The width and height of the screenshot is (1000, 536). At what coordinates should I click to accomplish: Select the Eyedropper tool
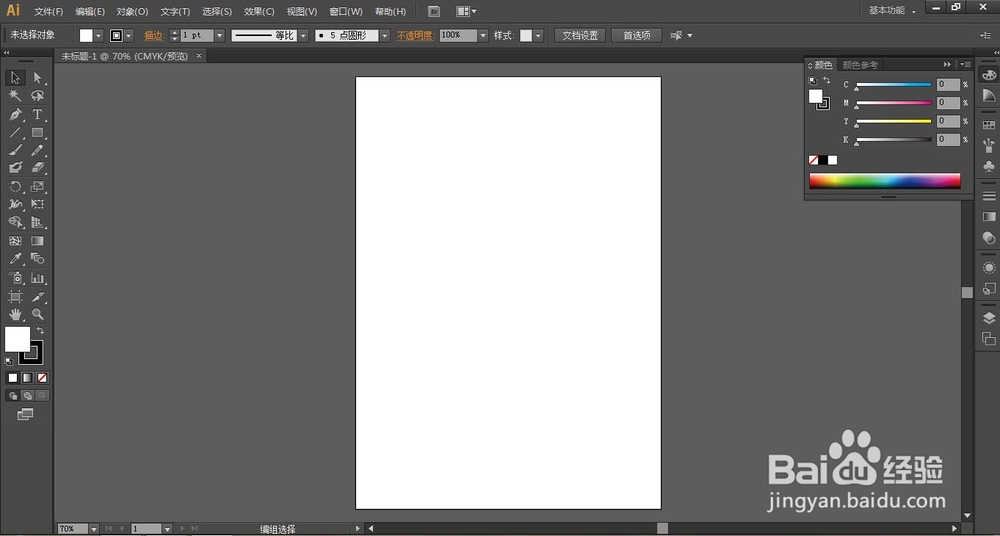coord(15,258)
